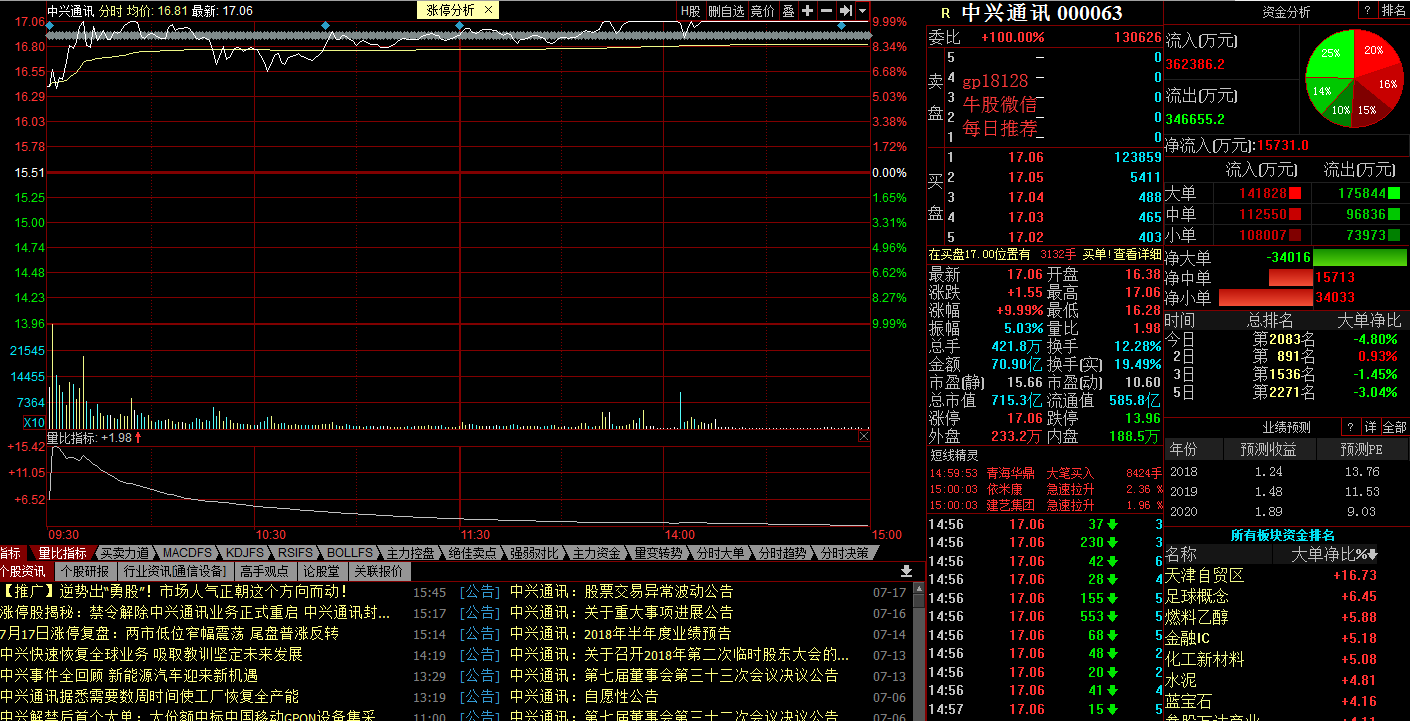Click 详 in the 业绩预测 header

point(1371,427)
